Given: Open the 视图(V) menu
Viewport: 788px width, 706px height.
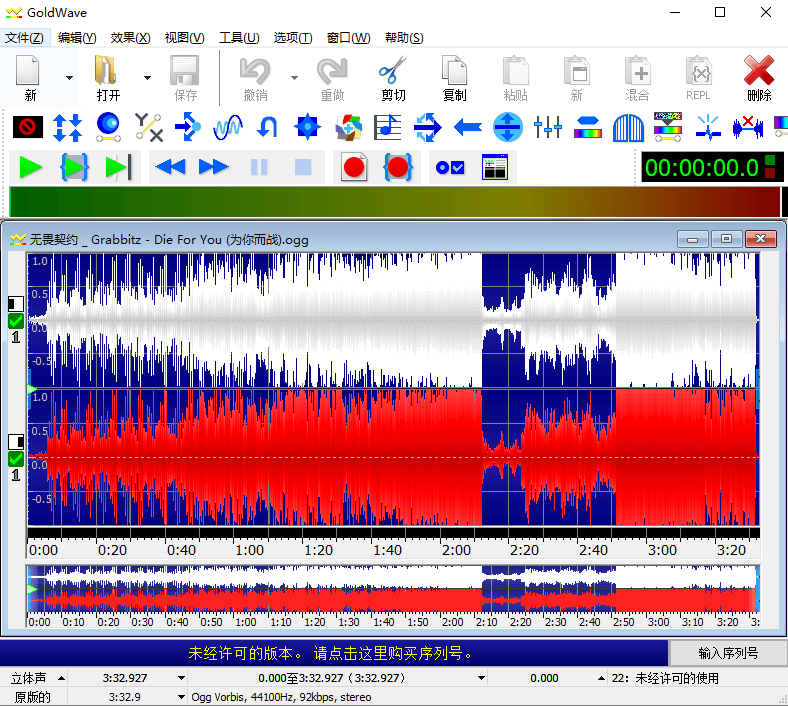Looking at the screenshot, I should pyautogui.click(x=184, y=38).
